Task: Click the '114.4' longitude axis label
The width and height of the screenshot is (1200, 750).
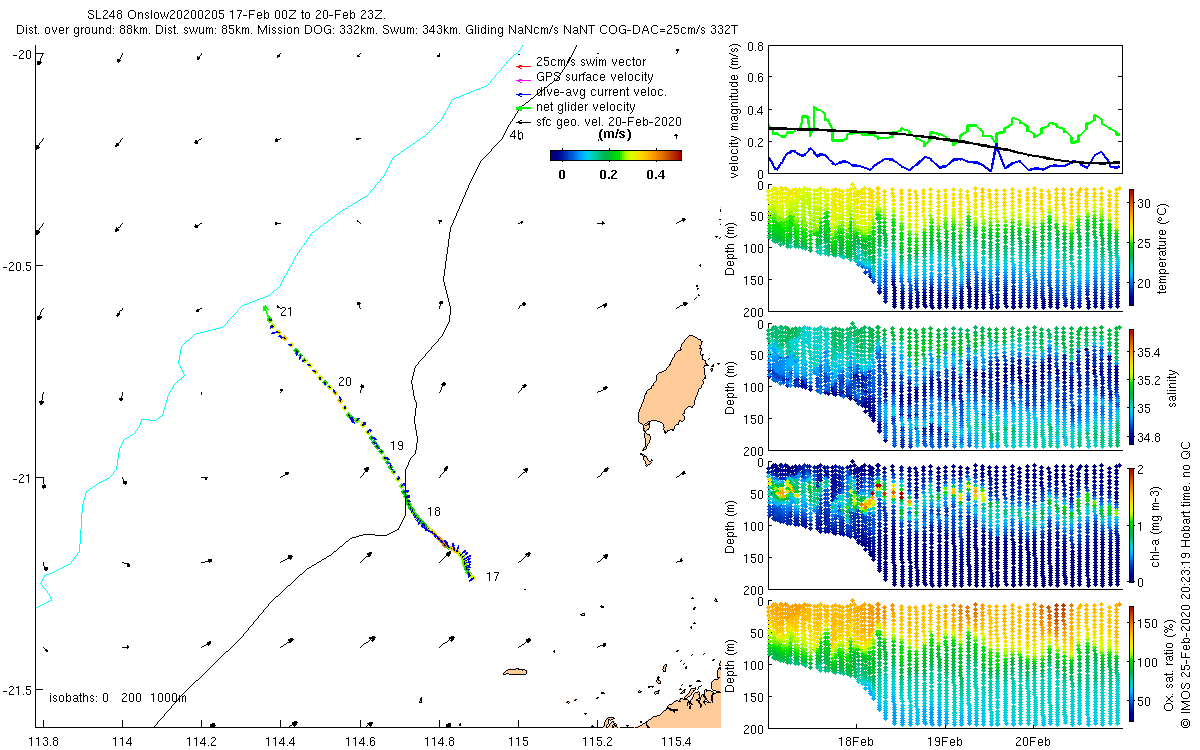Action: [280, 741]
